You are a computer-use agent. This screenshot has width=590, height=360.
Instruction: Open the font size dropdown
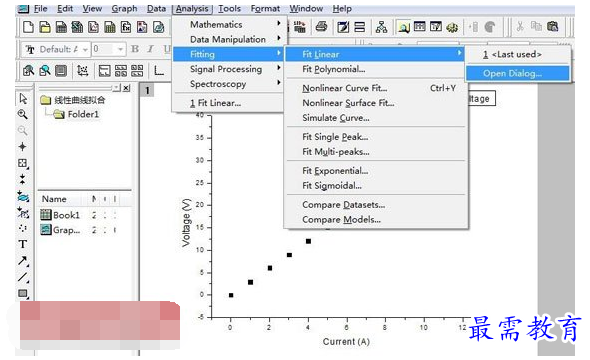[108, 49]
